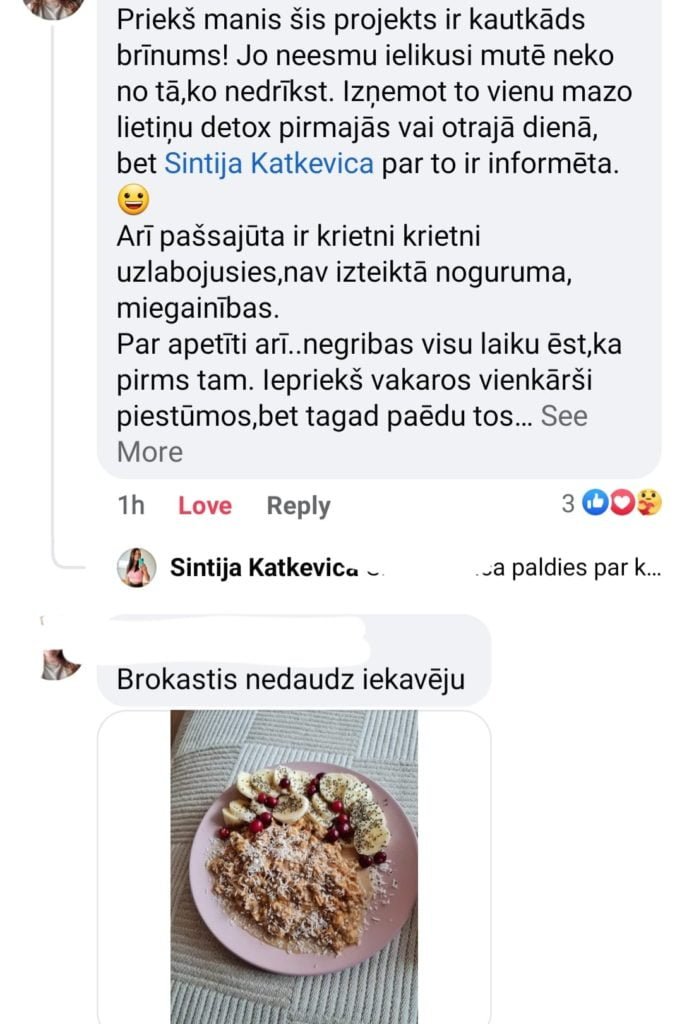Toggle the Love reaction on comment

click(x=204, y=506)
